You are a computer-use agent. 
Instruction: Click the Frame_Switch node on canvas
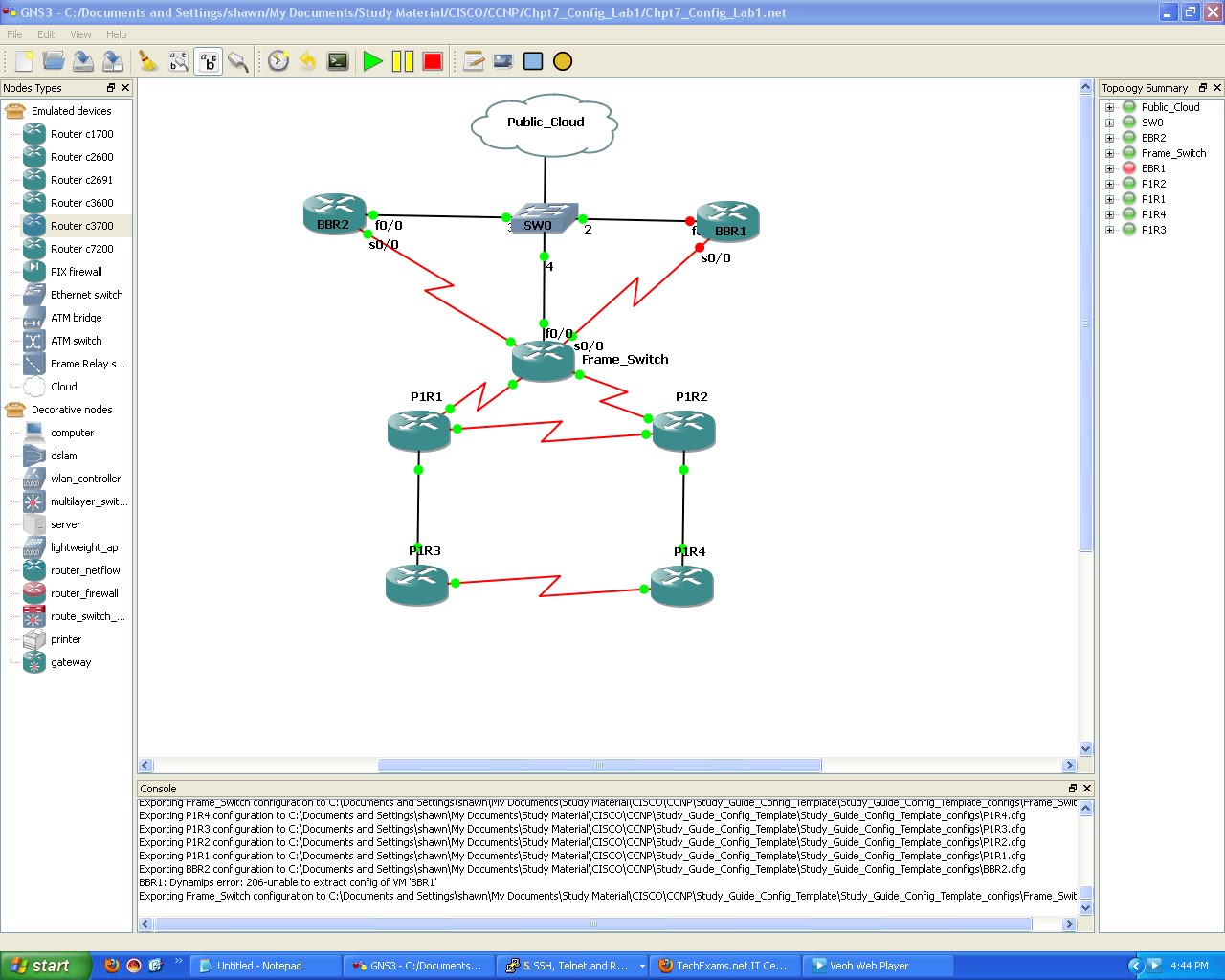[x=544, y=362]
